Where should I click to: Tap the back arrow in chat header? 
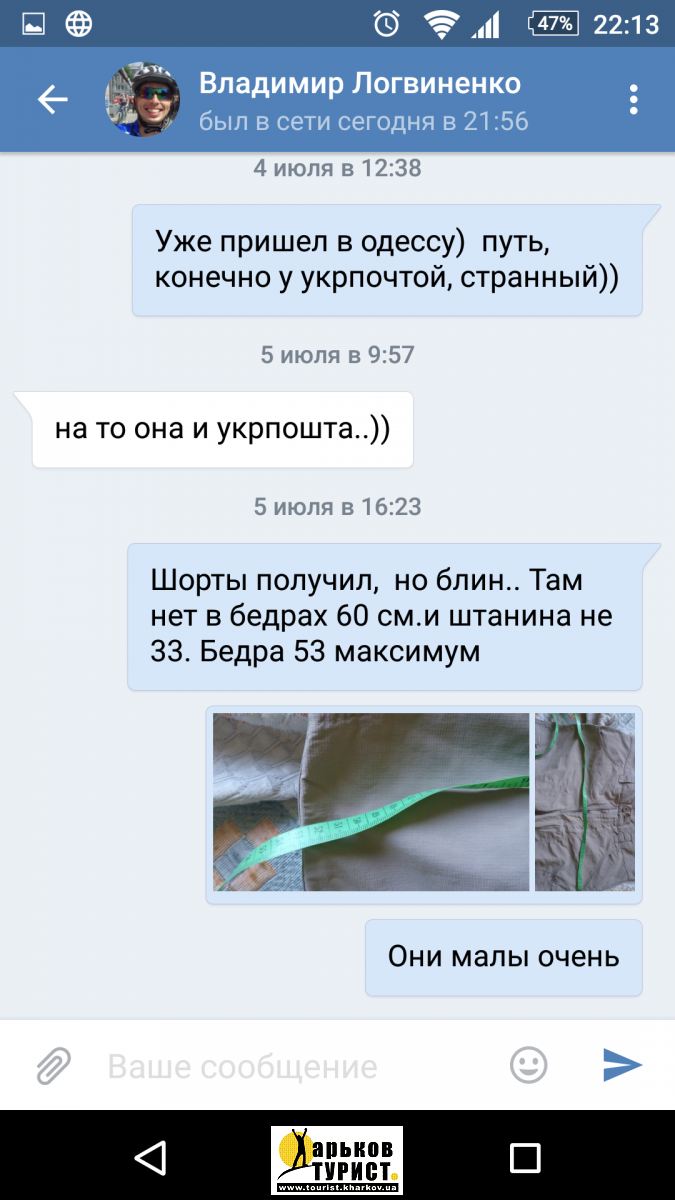[52, 99]
